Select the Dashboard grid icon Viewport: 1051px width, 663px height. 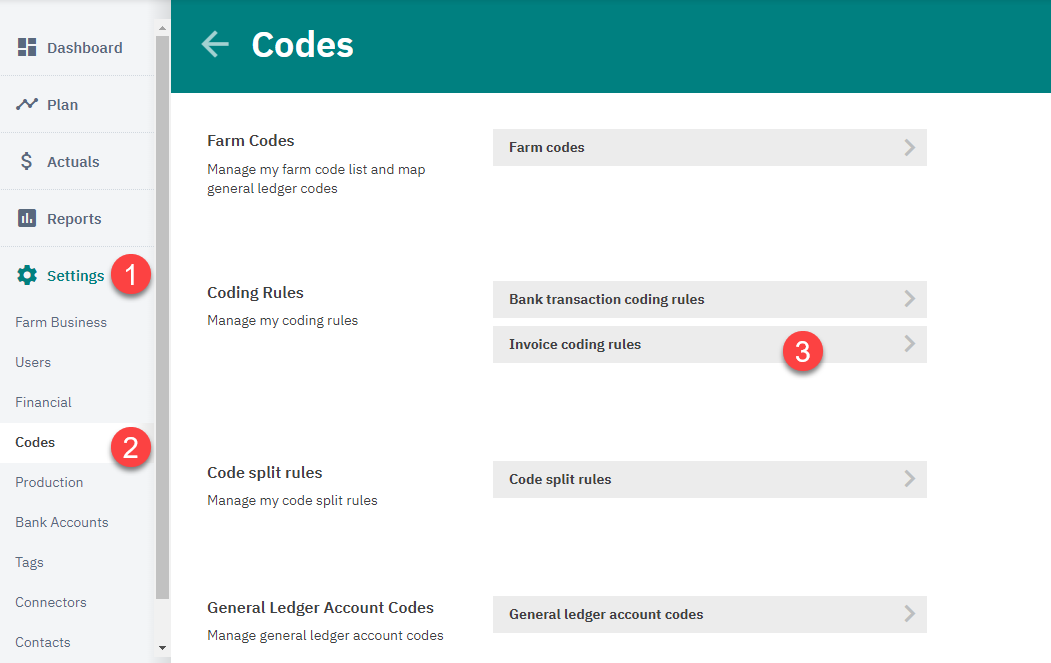[27, 47]
